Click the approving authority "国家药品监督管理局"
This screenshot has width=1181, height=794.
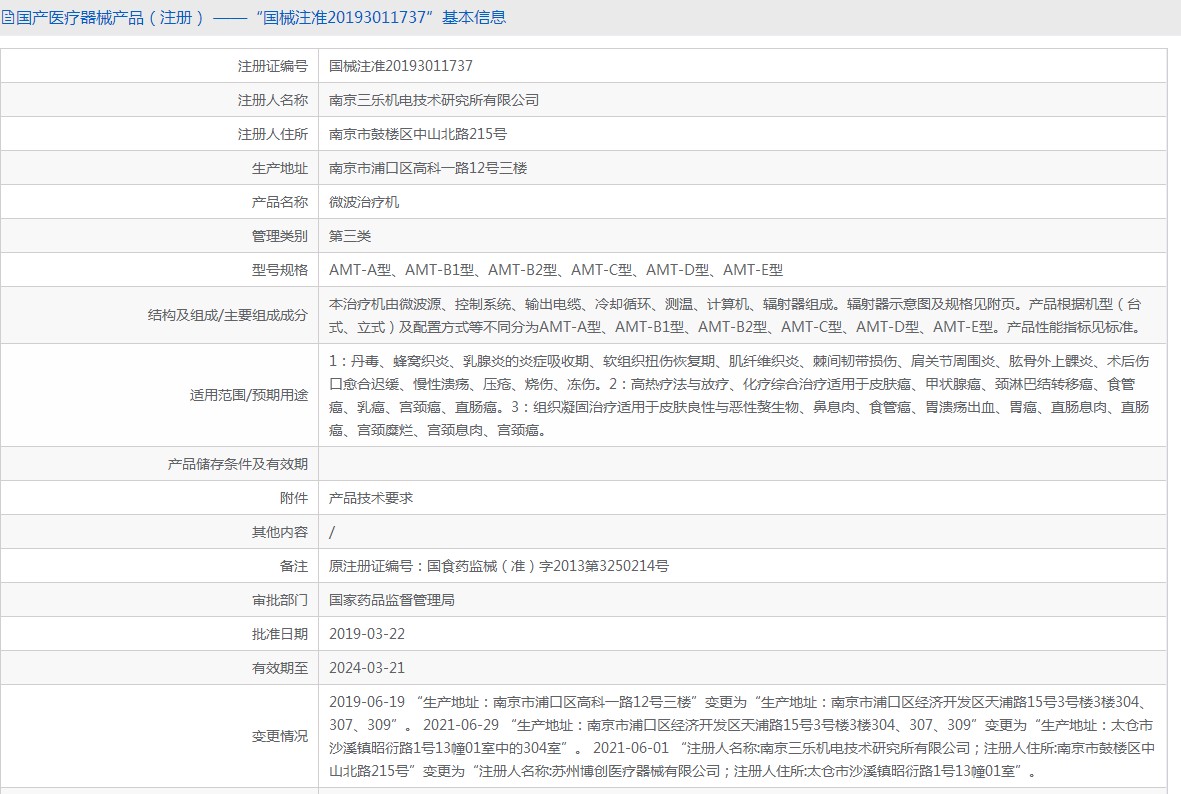pos(392,600)
